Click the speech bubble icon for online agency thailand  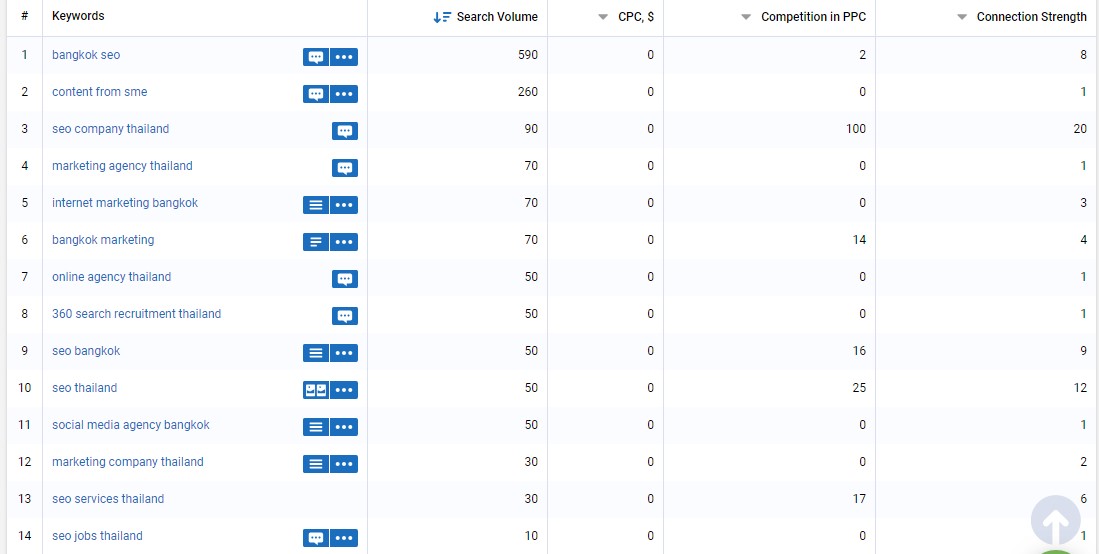pyautogui.click(x=345, y=279)
